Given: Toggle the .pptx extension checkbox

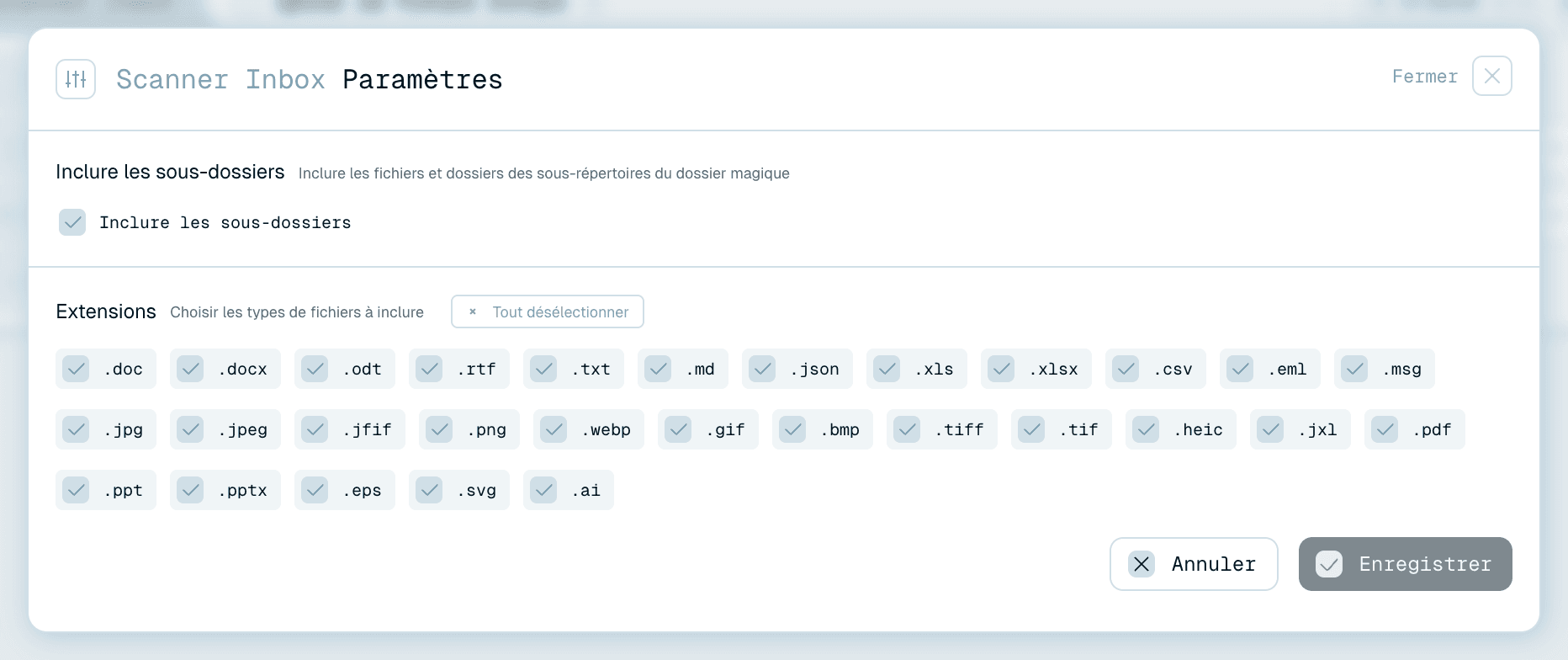Looking at the screenshot, I should pos(190,490).
